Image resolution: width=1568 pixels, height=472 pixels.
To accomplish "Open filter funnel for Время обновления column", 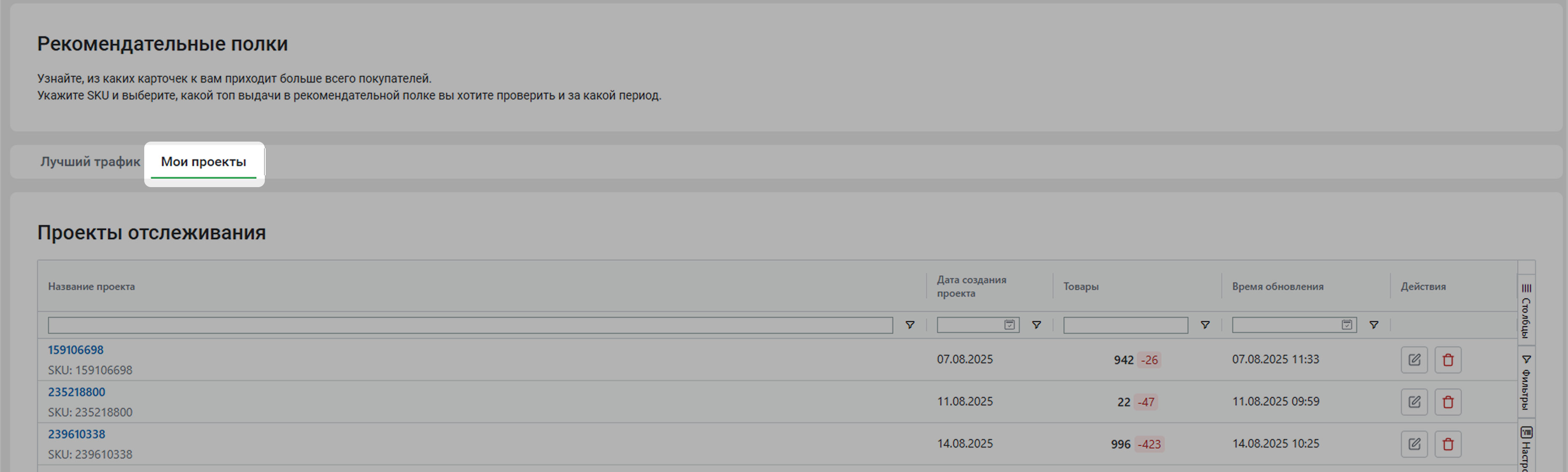I will (1374, 325).
